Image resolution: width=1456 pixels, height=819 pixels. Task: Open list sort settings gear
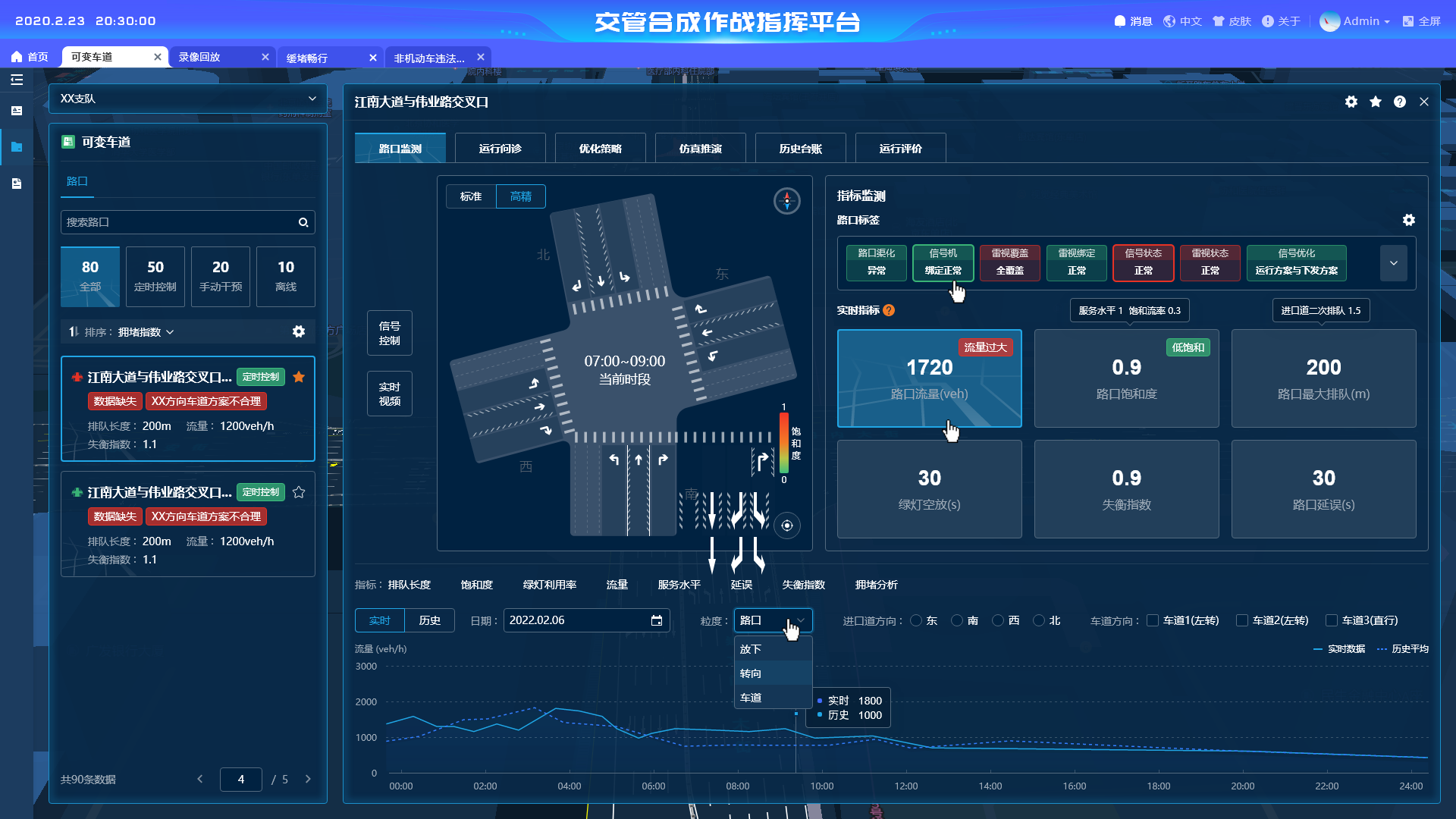tap(299, 331)
